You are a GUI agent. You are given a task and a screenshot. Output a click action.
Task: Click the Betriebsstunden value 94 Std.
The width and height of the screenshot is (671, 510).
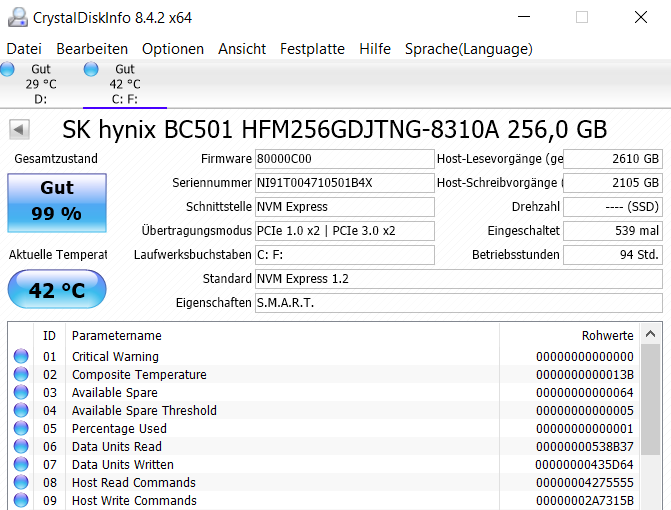(x=613, y=255)
